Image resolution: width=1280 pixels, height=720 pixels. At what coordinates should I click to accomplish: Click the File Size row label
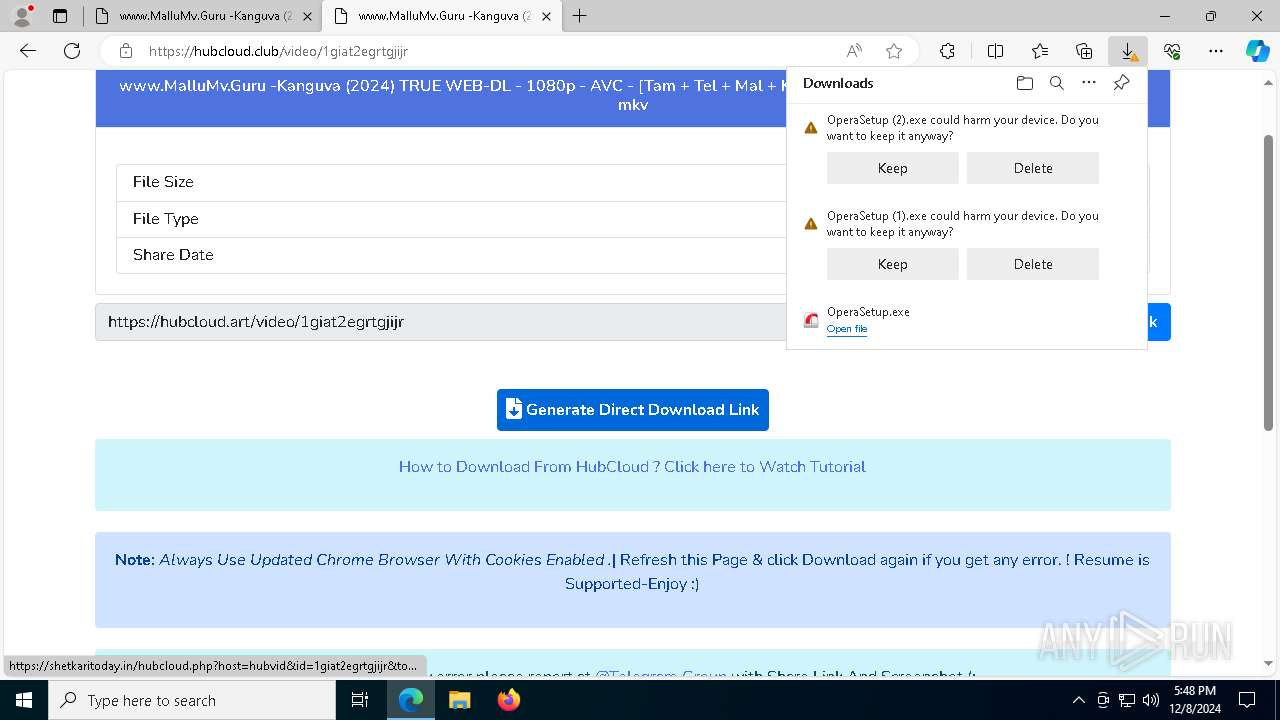(x=163, y=182)
